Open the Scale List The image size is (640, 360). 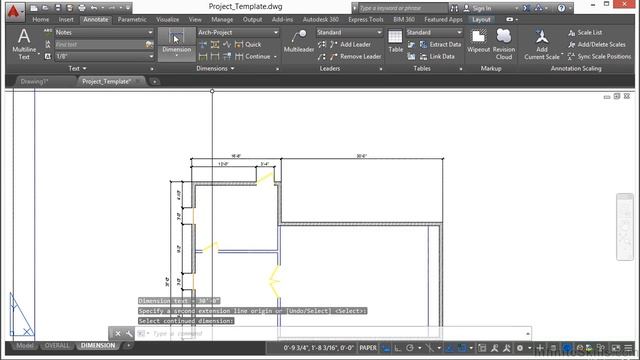(585, 32)
